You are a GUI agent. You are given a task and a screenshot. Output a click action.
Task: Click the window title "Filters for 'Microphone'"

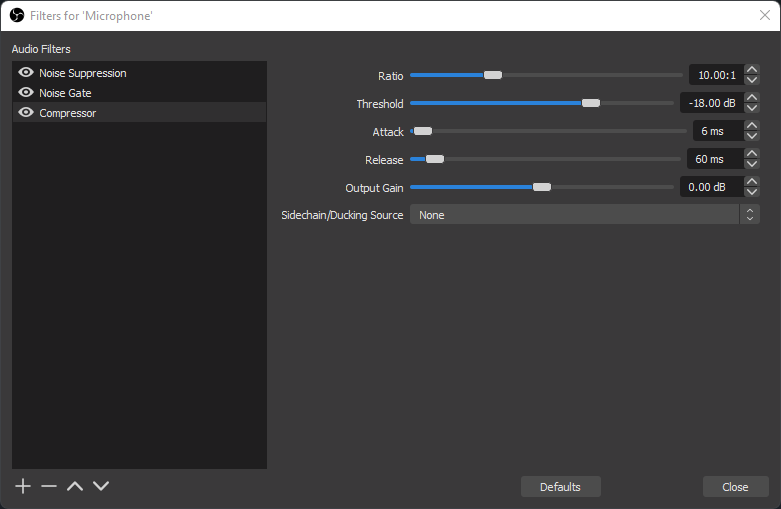tap(91, 16)
